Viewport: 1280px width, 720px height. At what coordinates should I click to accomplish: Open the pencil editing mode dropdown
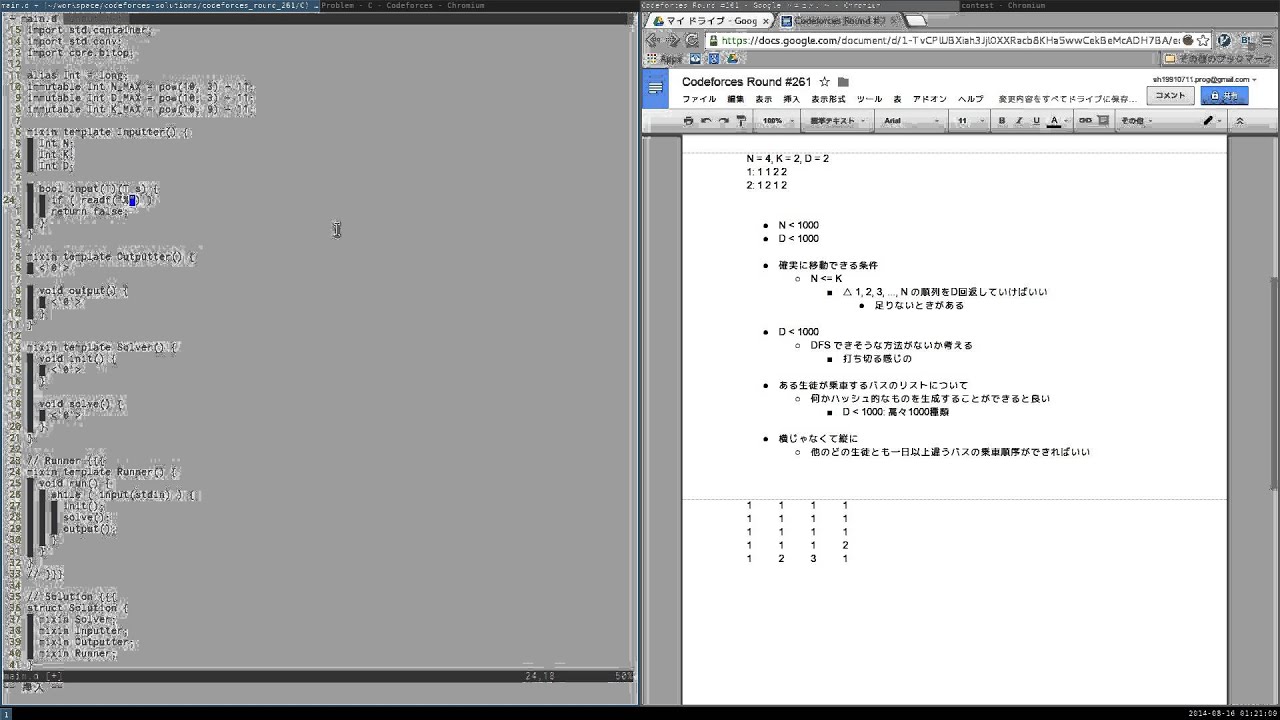click(1213, 121)
